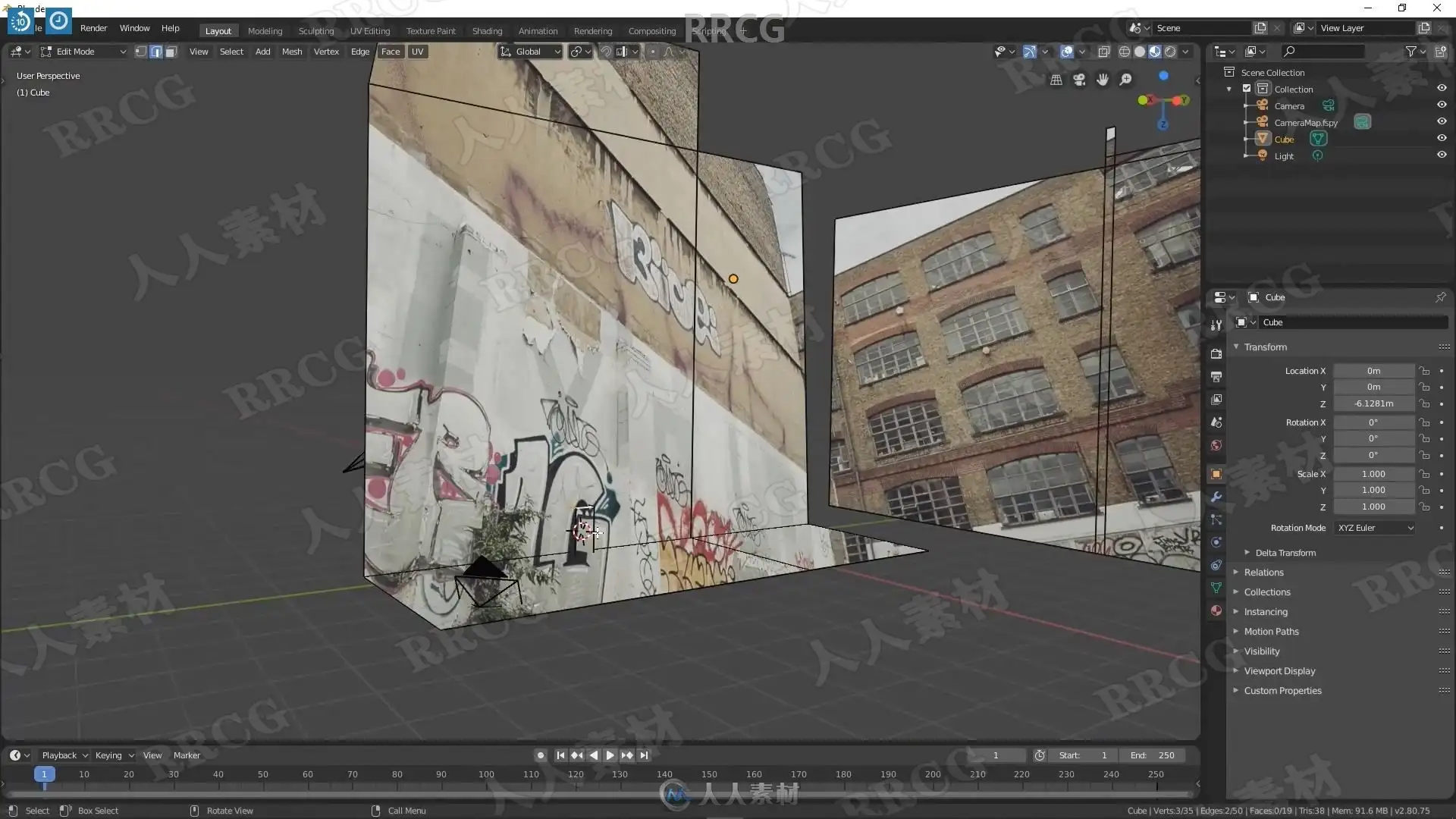Open the Mesh menu
The width and height of the screenshot is (1456, 819).
[292, 52]
